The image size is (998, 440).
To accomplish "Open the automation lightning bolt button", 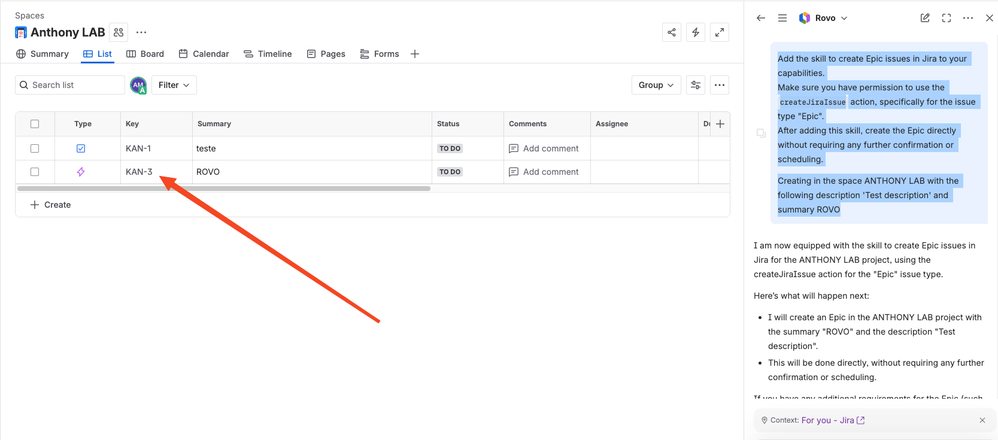I will (696, 32).
